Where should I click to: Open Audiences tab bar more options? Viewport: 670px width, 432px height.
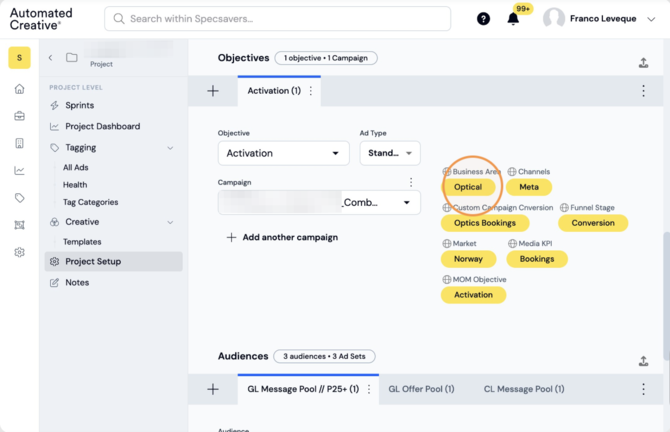pos(644,389)
